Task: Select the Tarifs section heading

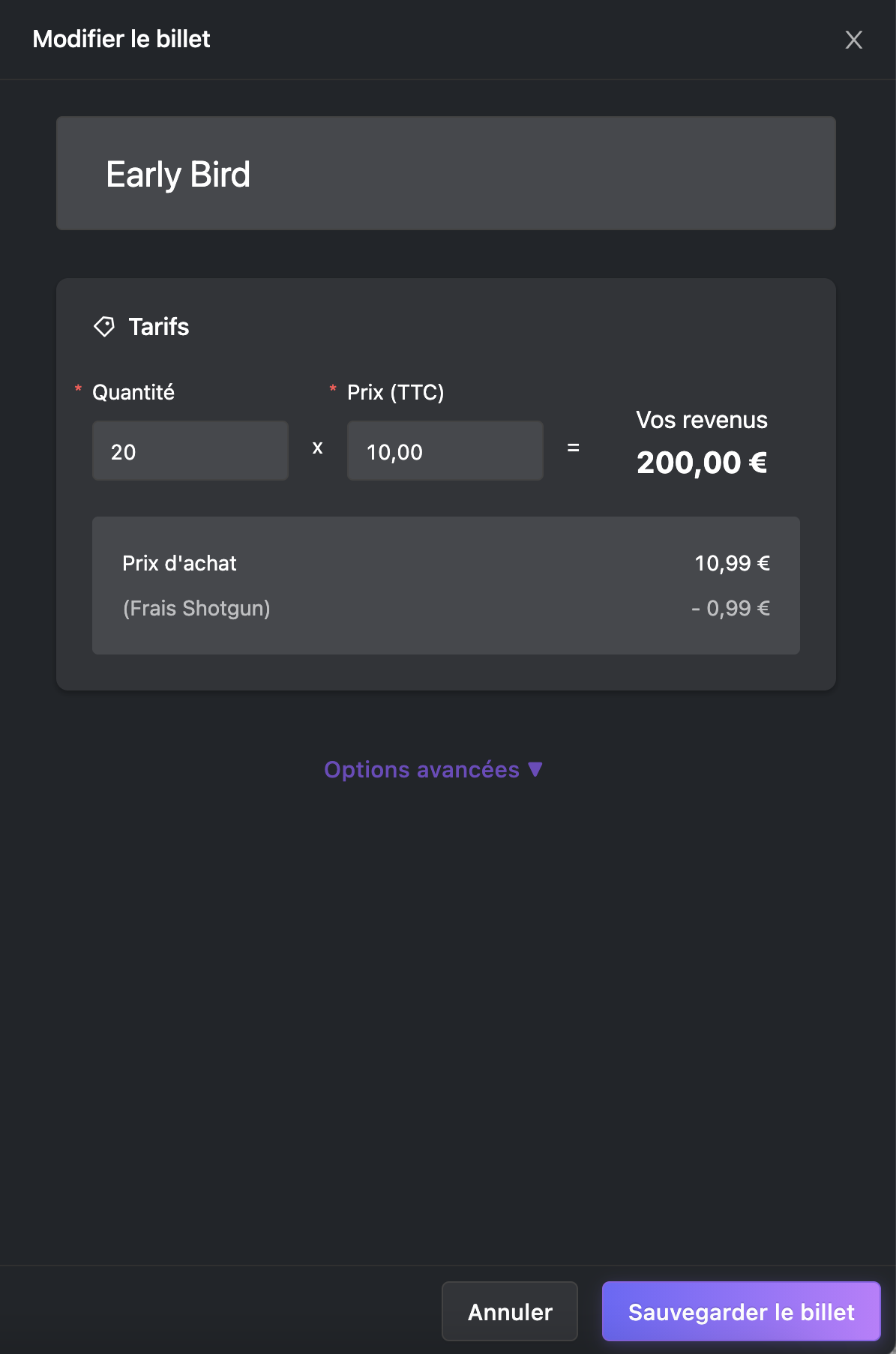Action: [159, 327]
